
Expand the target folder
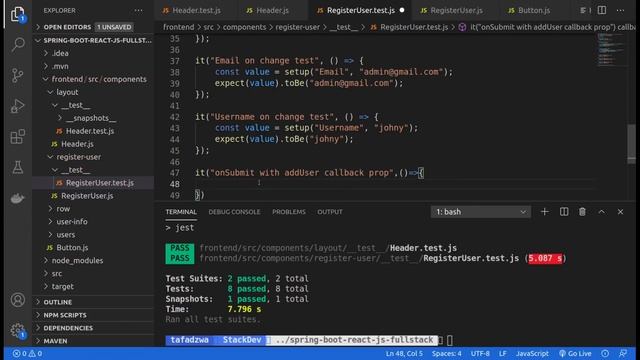(93, 287)
